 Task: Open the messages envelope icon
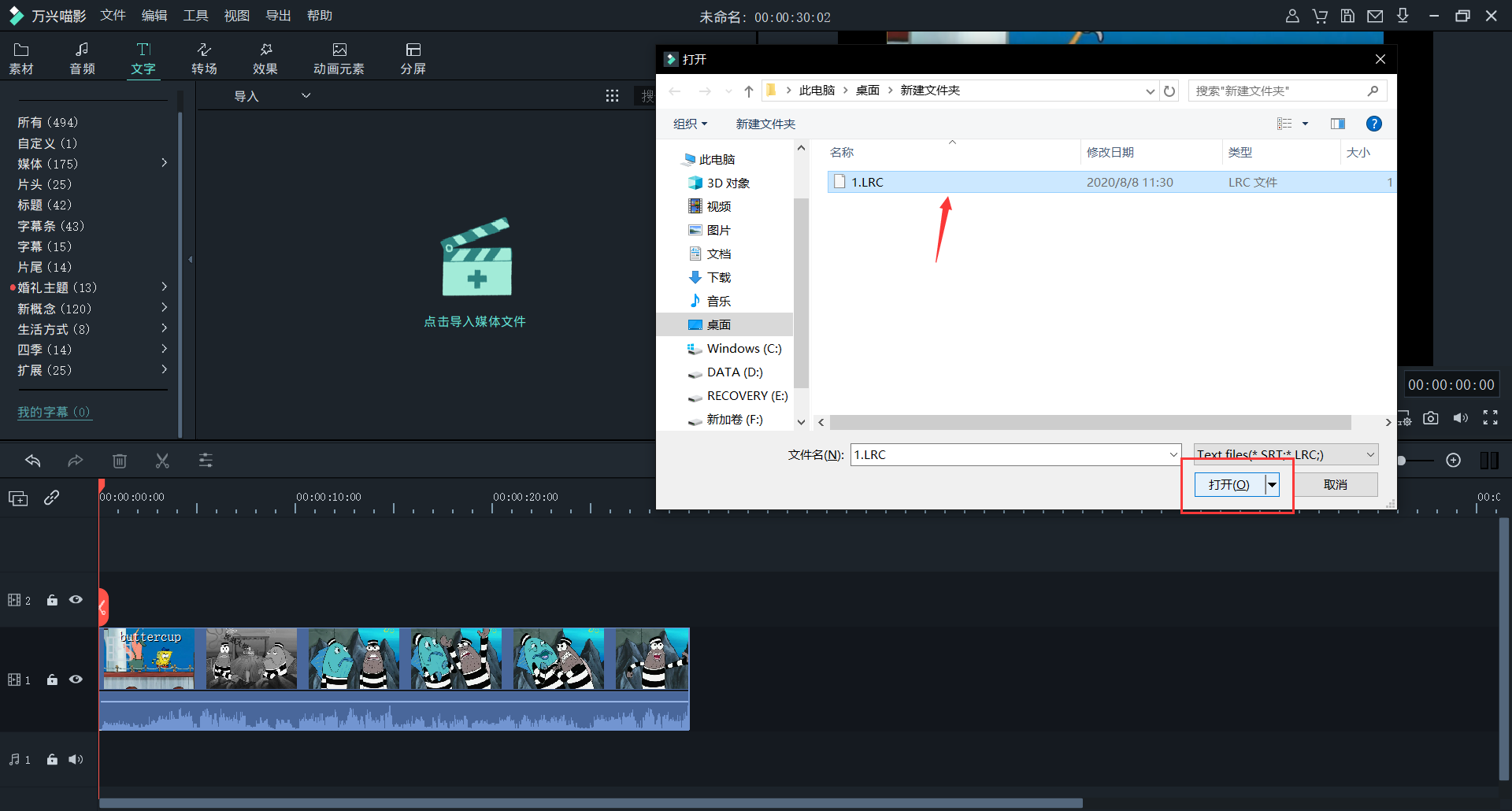[1375, 16]
